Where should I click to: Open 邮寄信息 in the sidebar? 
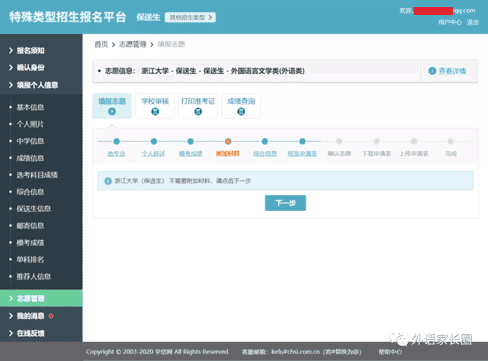[x=30, y=226]
